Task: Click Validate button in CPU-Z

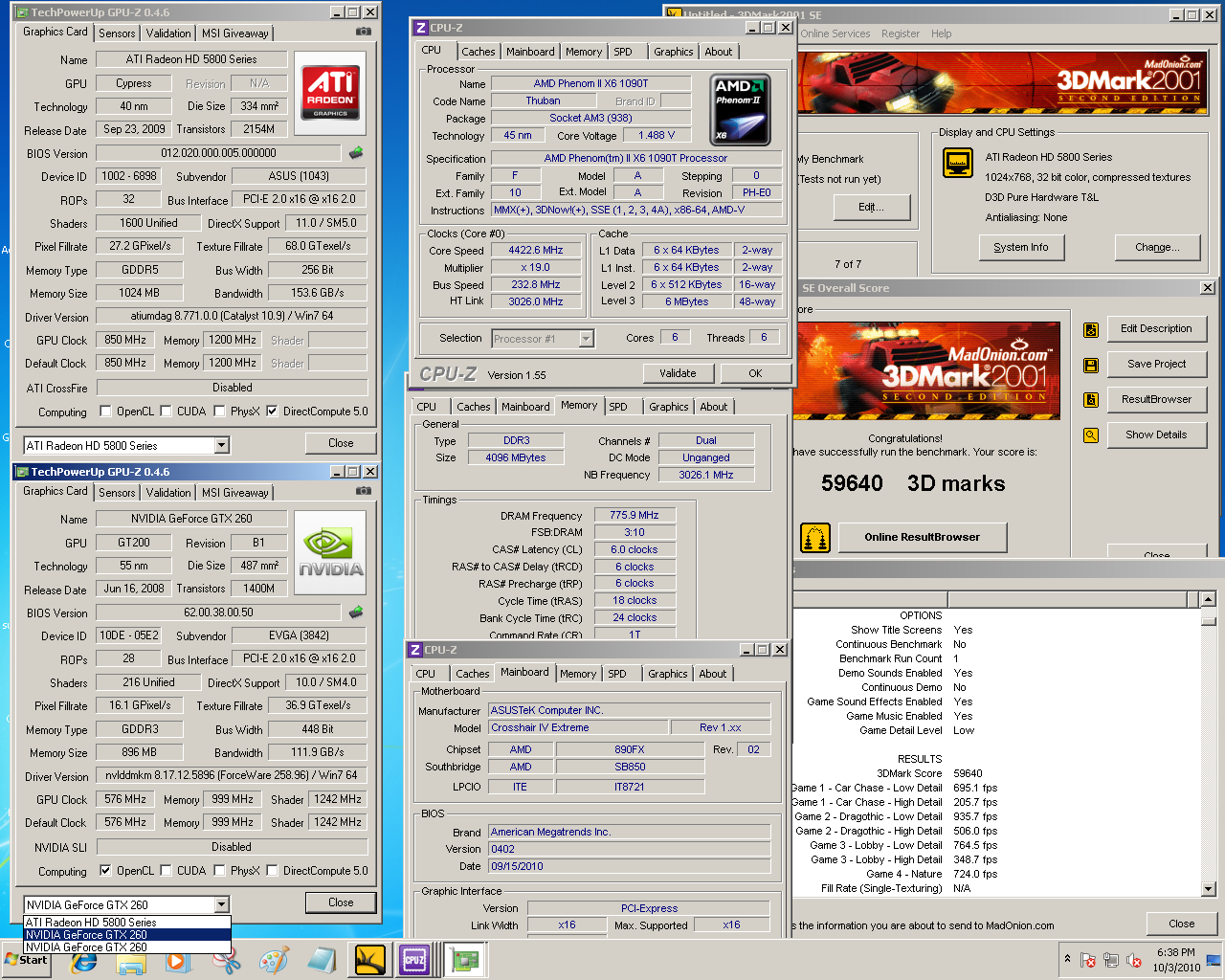Action: point(678,373)
